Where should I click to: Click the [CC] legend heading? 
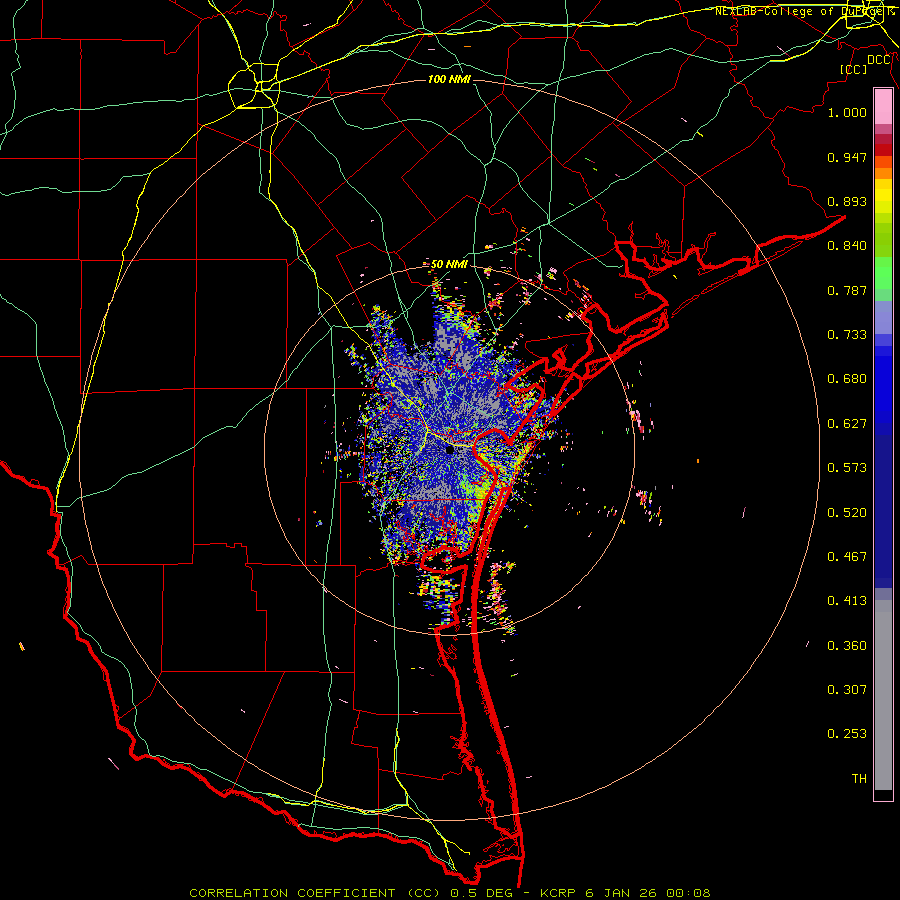coord(854,69)
